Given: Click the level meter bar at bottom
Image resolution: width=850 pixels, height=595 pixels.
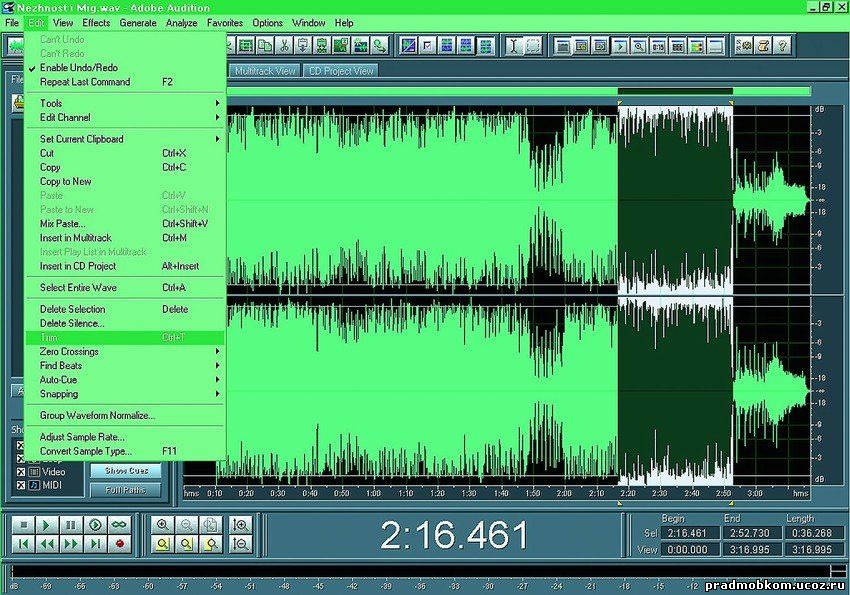Looking at the screenshot, I should [x=420, y=571].
